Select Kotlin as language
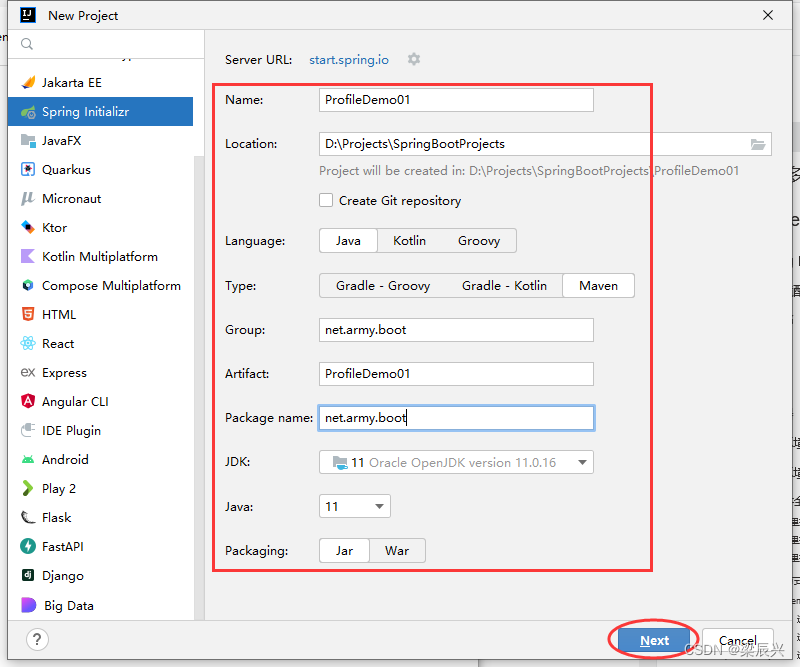 tap(409, 240)
